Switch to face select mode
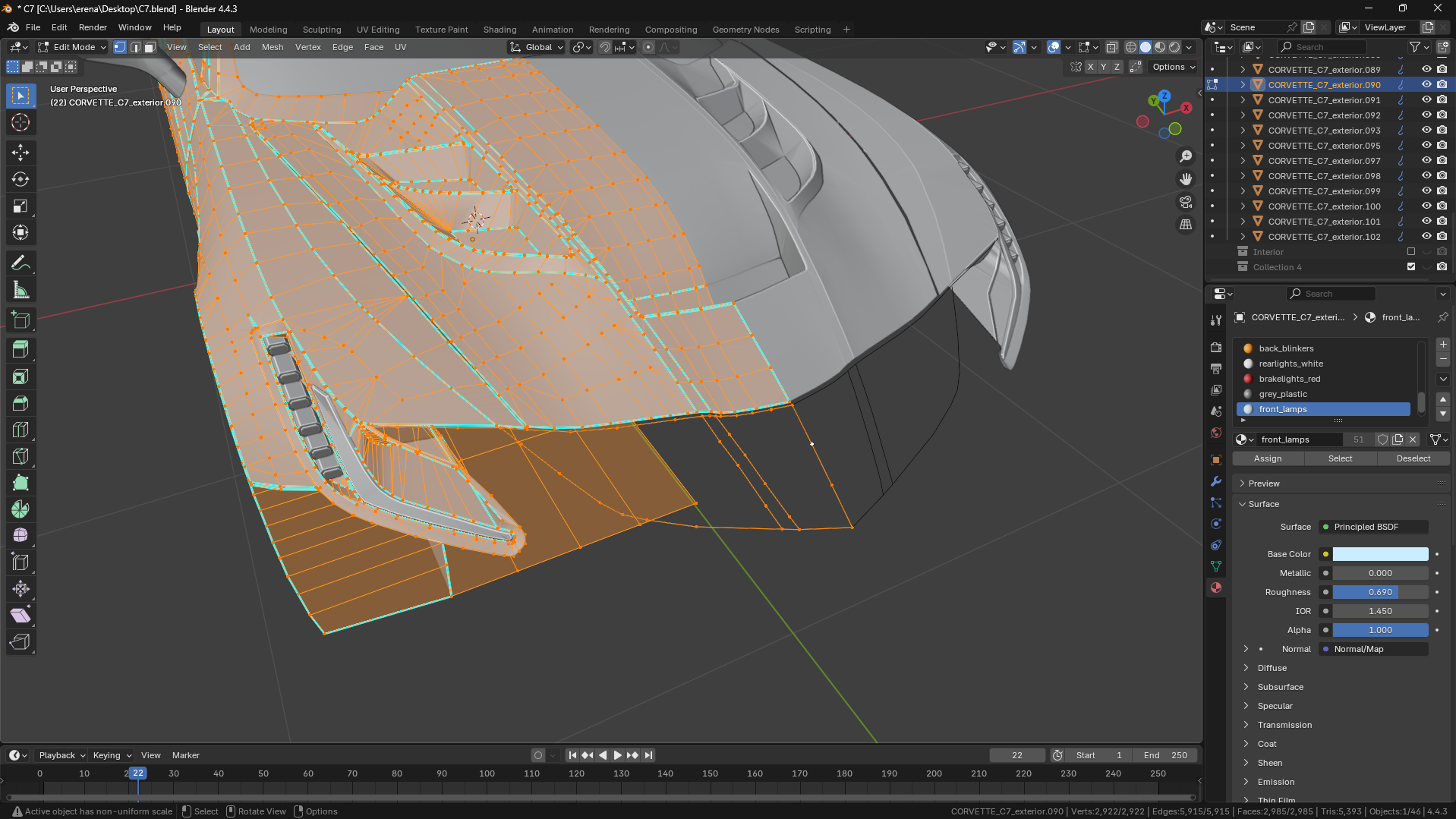This screenshot has height=819, width=1456. click(x=150, y=47)
